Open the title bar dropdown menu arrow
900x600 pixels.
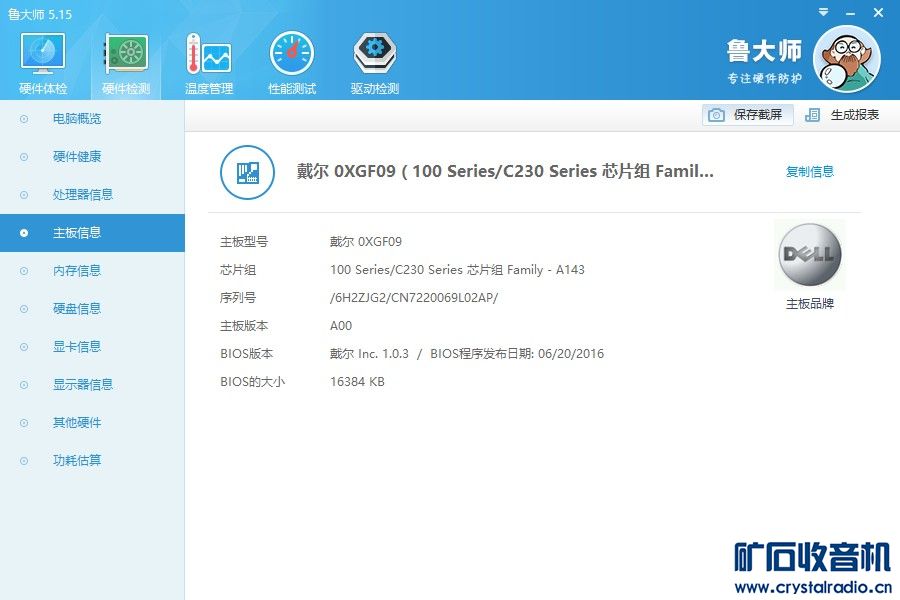click(823, 12)
